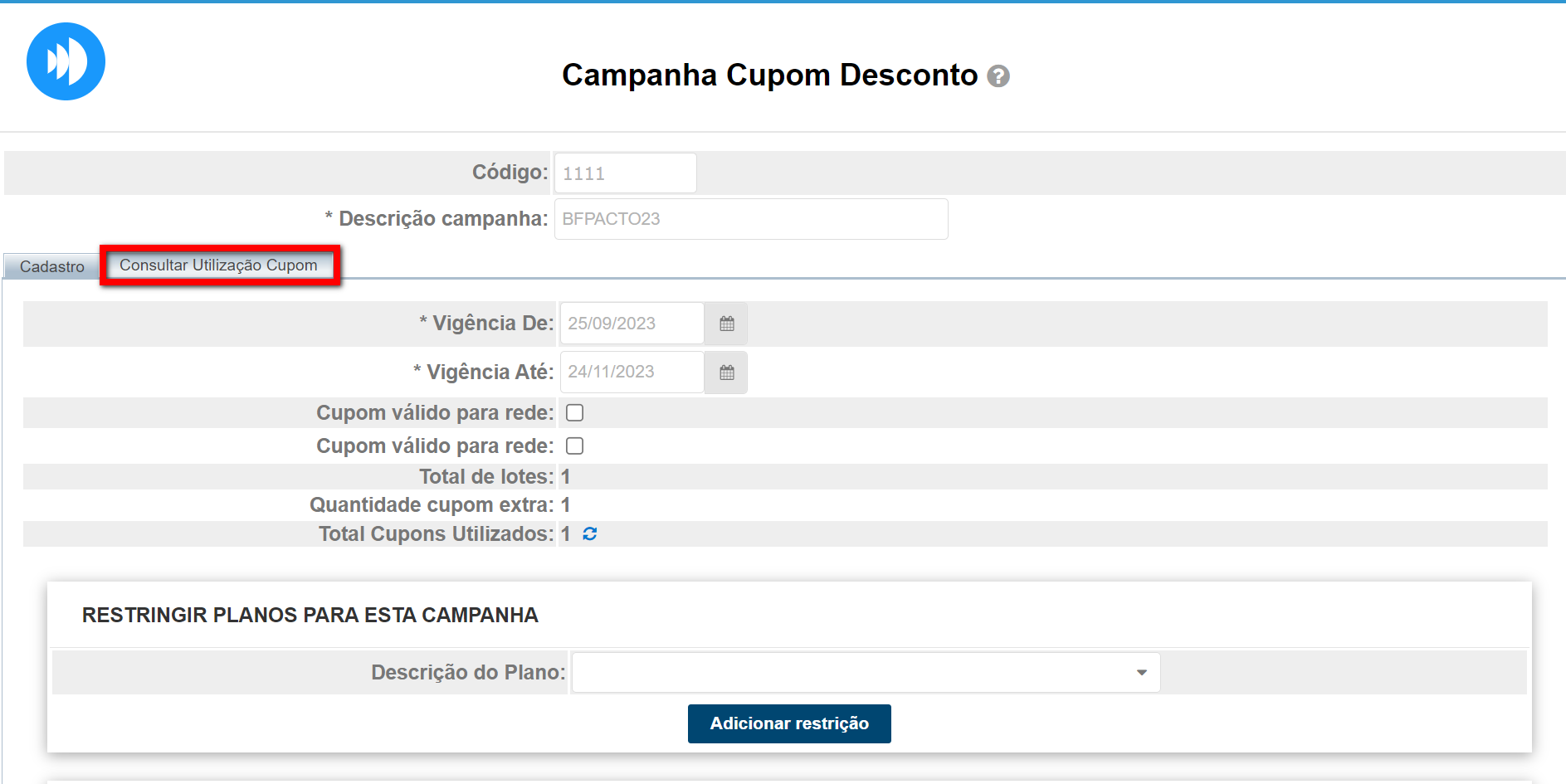The height and width of the screenshot is (784, 1566).
Task: Click the Vigência Até date field
Action: (x=632, y=373)
